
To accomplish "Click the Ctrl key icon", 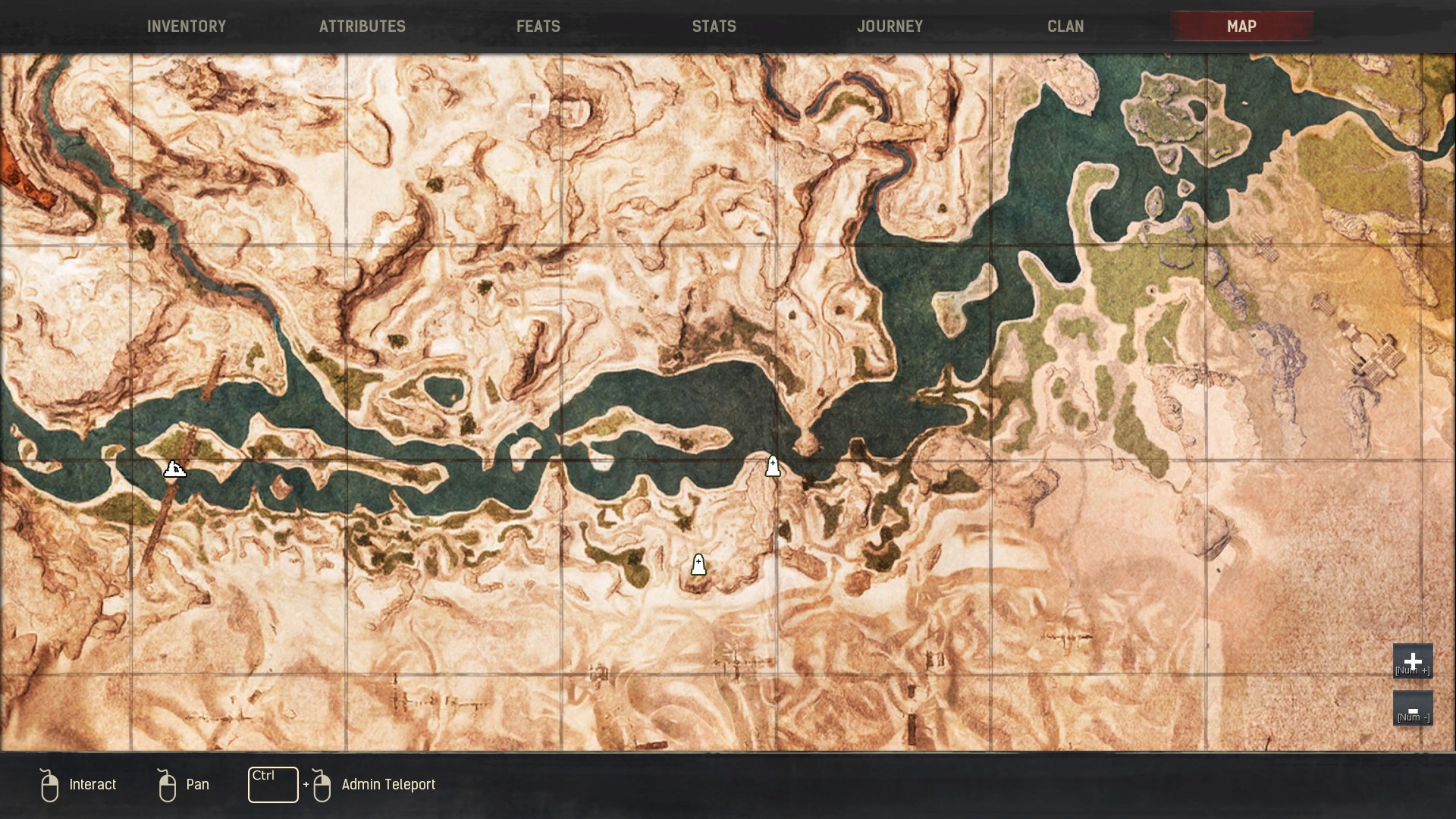I will 273,785.
